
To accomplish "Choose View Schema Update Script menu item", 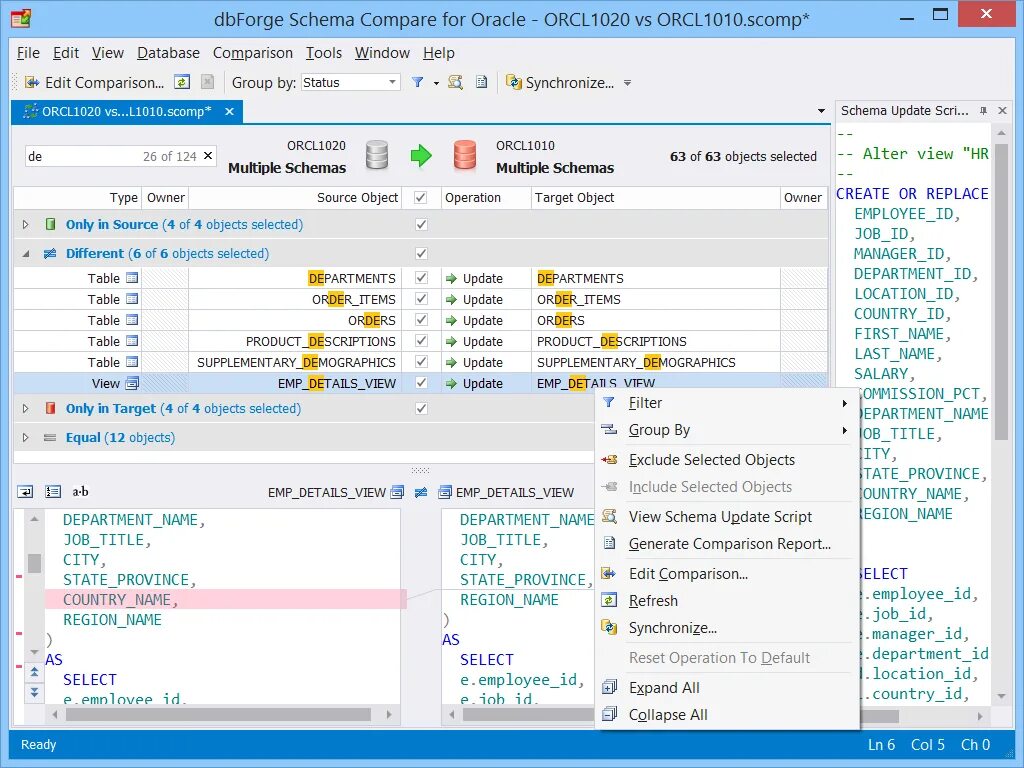I will click(x=726, y=517).
